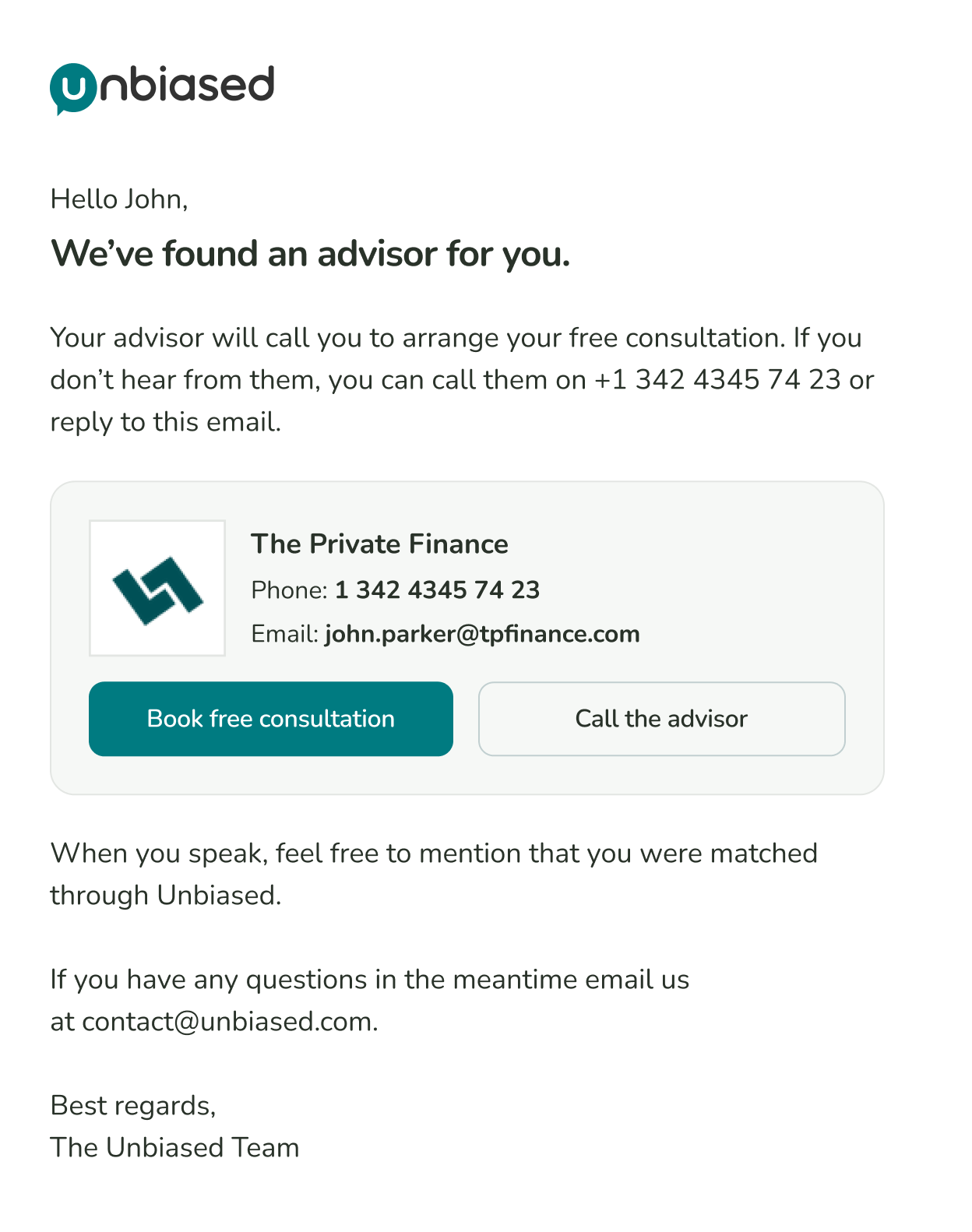
Task: Open the john.parker@tpfinance.com email link
Action: pos(482,634)
